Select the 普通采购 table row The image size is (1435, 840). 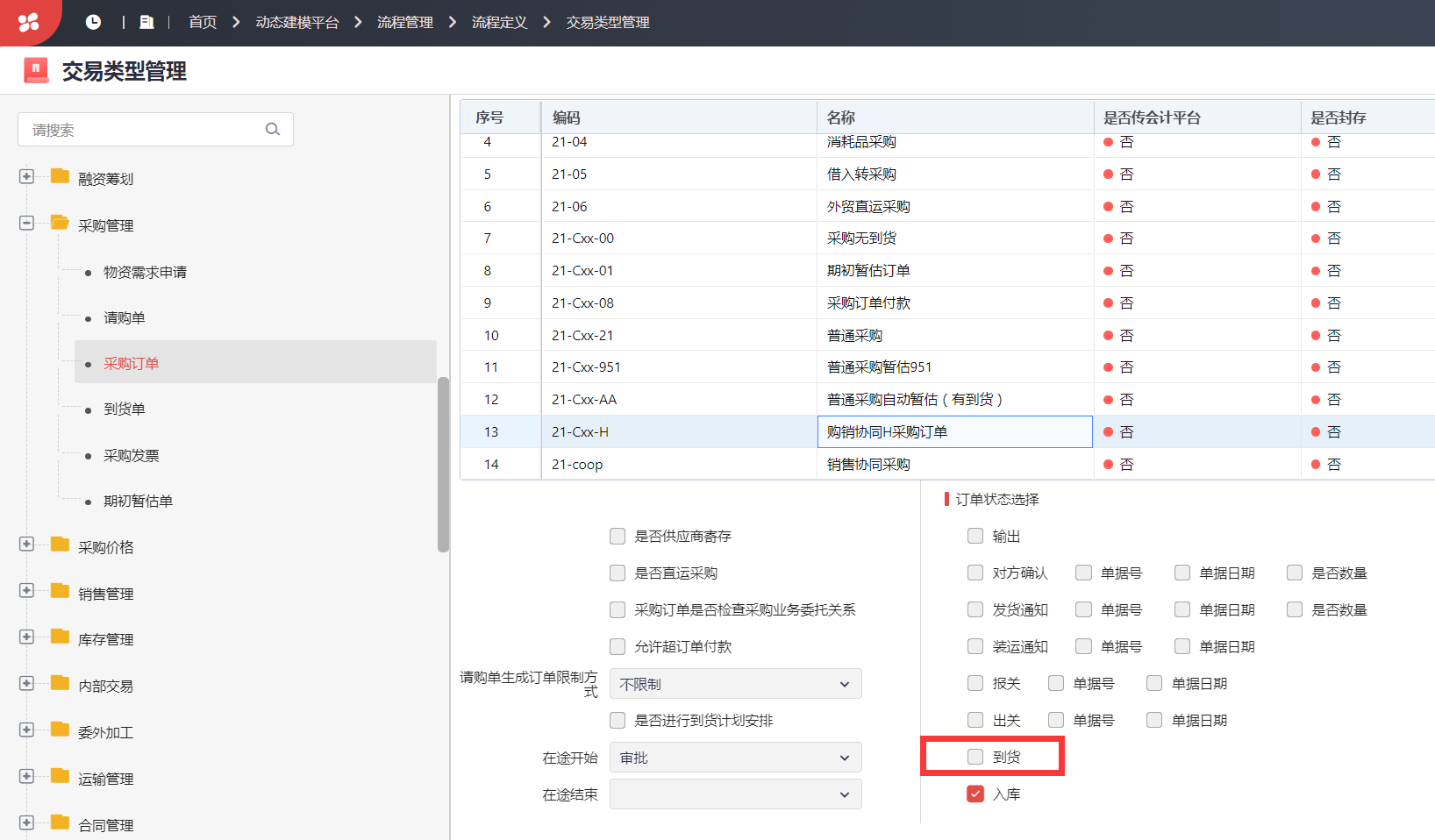point(947,335)
